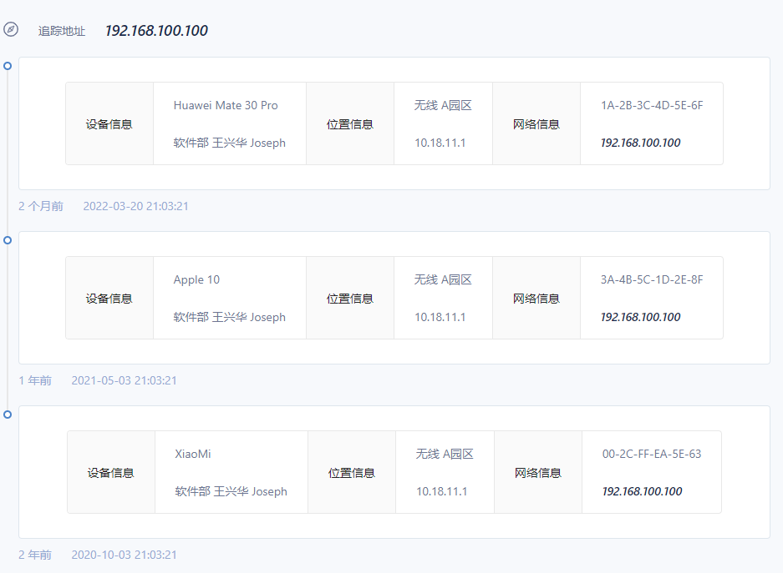Image resolution: width=783 pixels, height=573 pixels.
Task: Click the second timeline node marker
Action: pyautogui.click(x=8, y=240)
